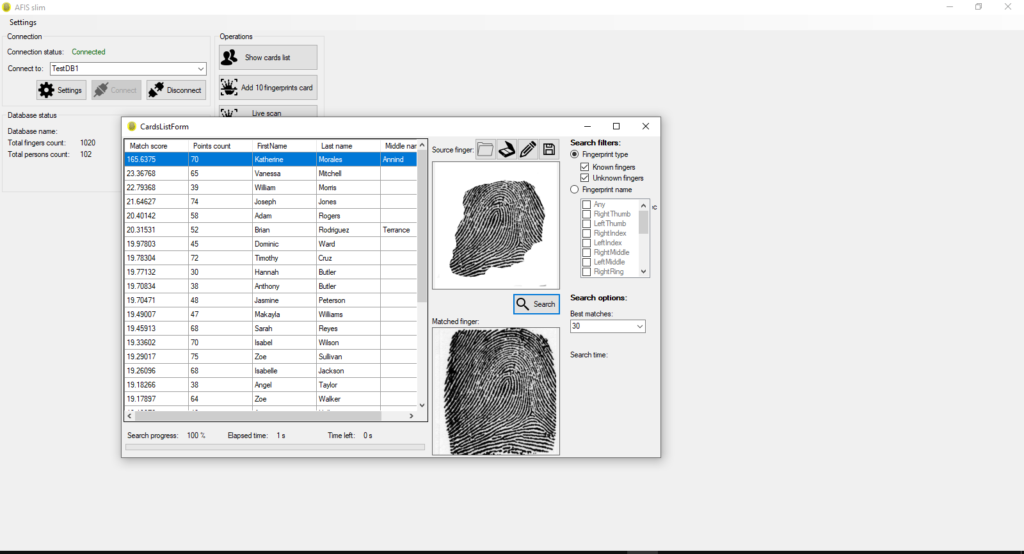Expand the Connect to TestDB1 dropdown
The width and height of the screenshot is (1024, 554).
point(201,69)
